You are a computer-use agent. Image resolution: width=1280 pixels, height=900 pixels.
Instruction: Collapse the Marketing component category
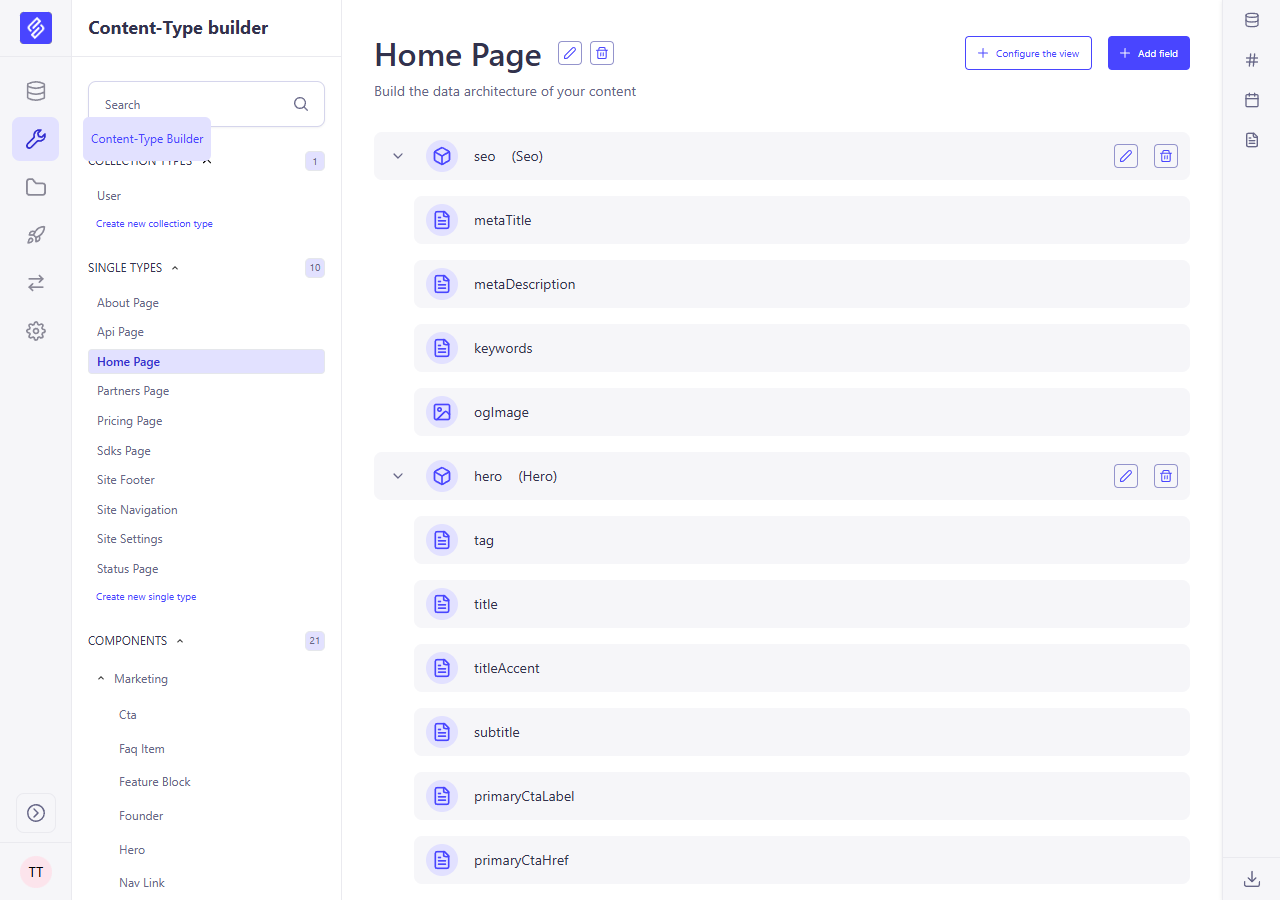coord(101,679)
